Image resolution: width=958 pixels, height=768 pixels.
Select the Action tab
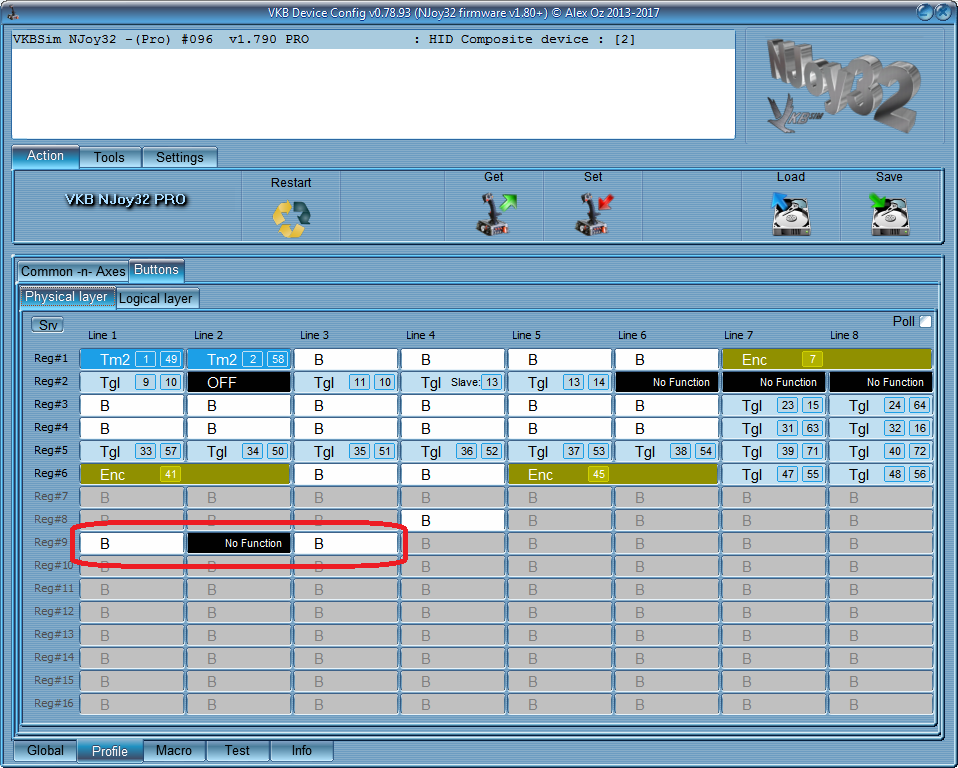[x=45, y=156]
